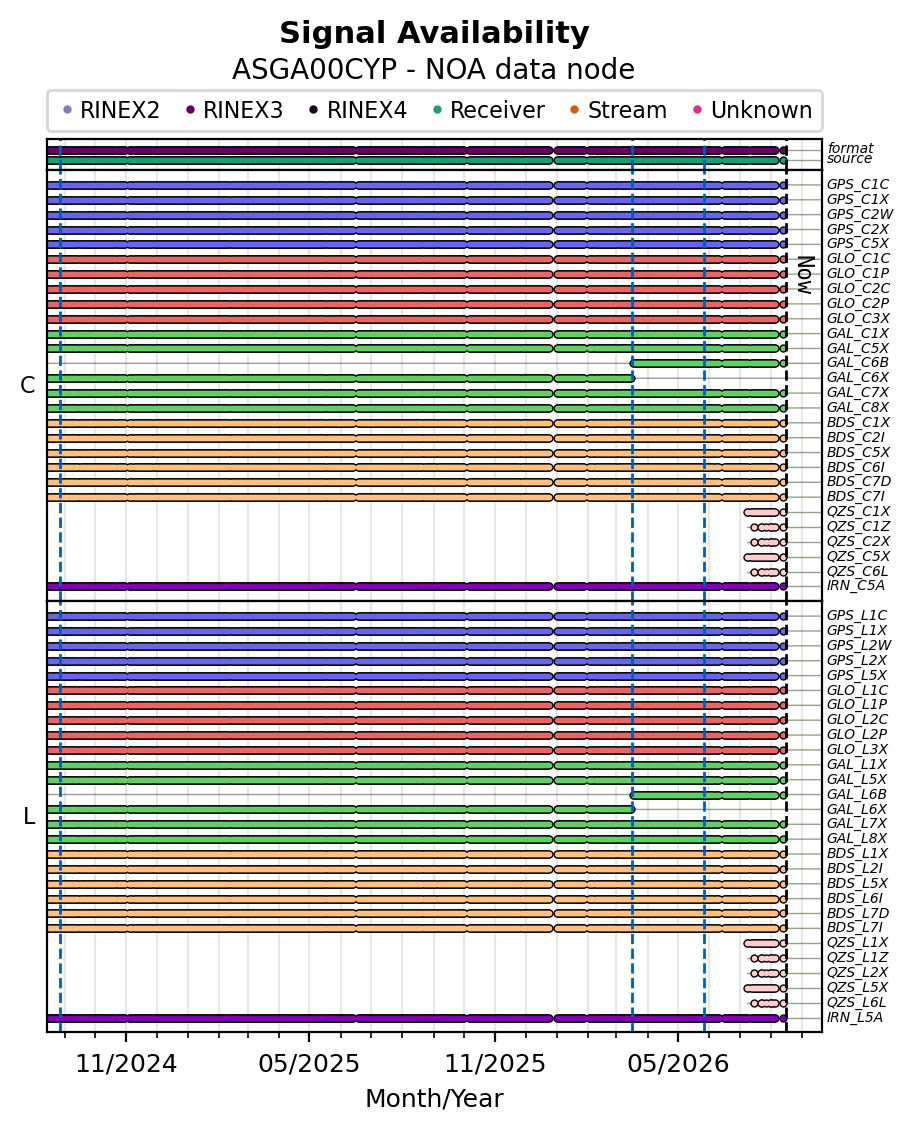This screenshot has height=1131, width=914.
Task: Click the IRN_L5A row label
Action: (855, 1018)
